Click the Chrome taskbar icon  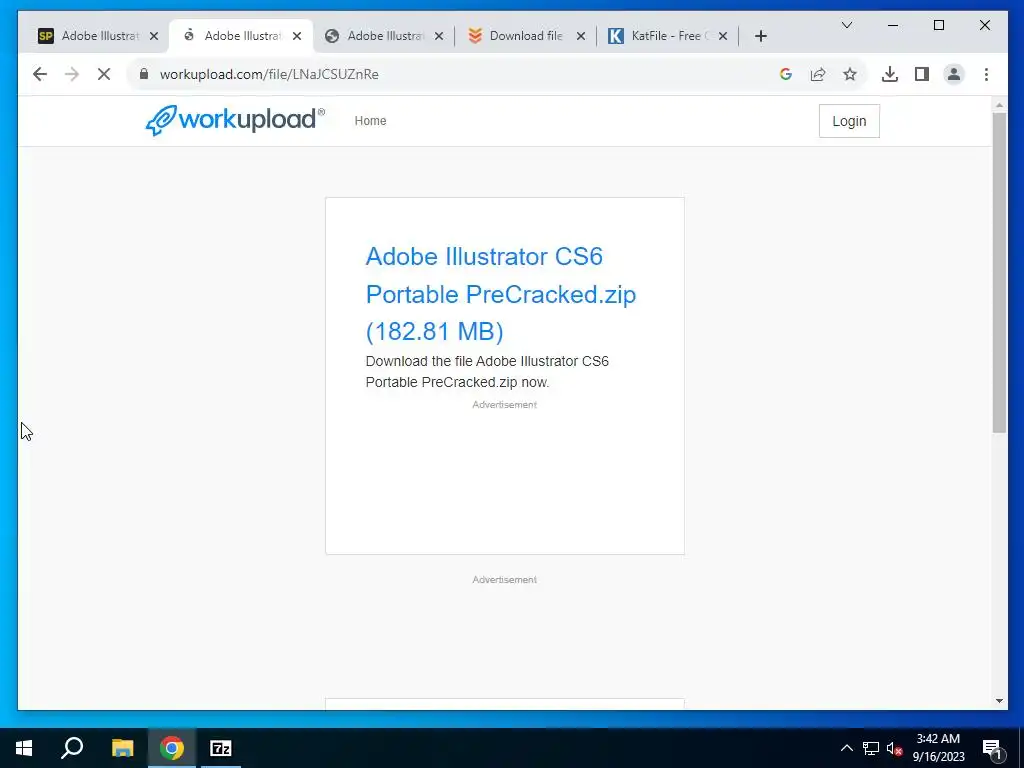coord(172,748)
